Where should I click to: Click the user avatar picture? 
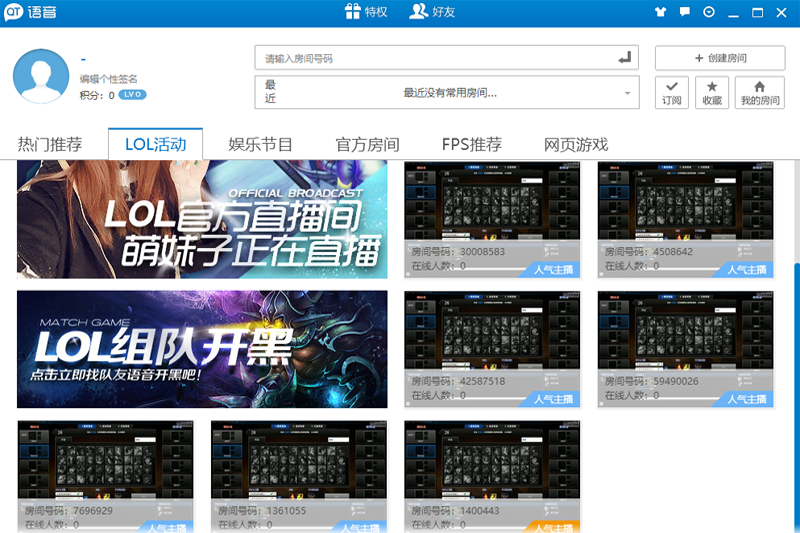coord(40,78)
